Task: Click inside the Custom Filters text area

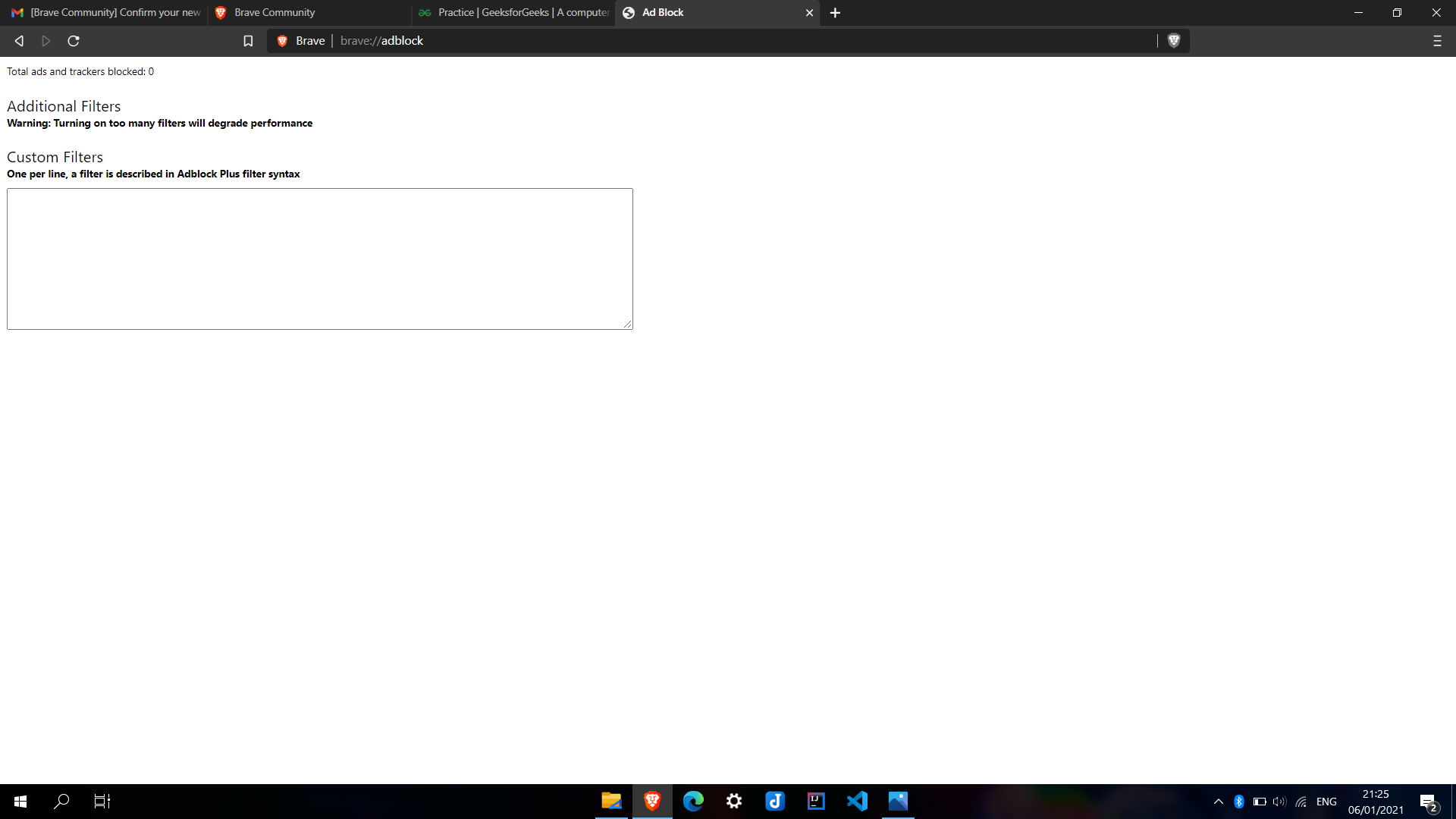Action: pyautogui.click(x=319, y=259)
